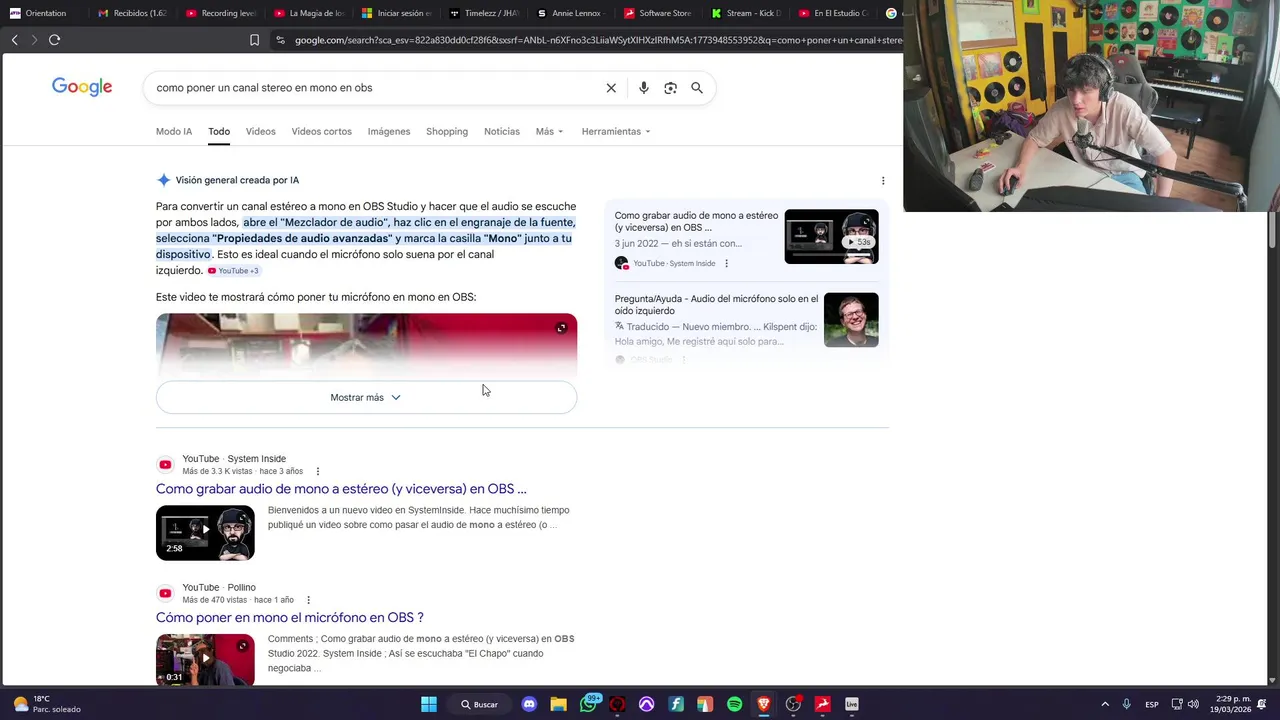The width and height of the screenshot is (1280, 720).
Task: Open options menu next to YouTube · System Inside source
Action: (727, 263)
